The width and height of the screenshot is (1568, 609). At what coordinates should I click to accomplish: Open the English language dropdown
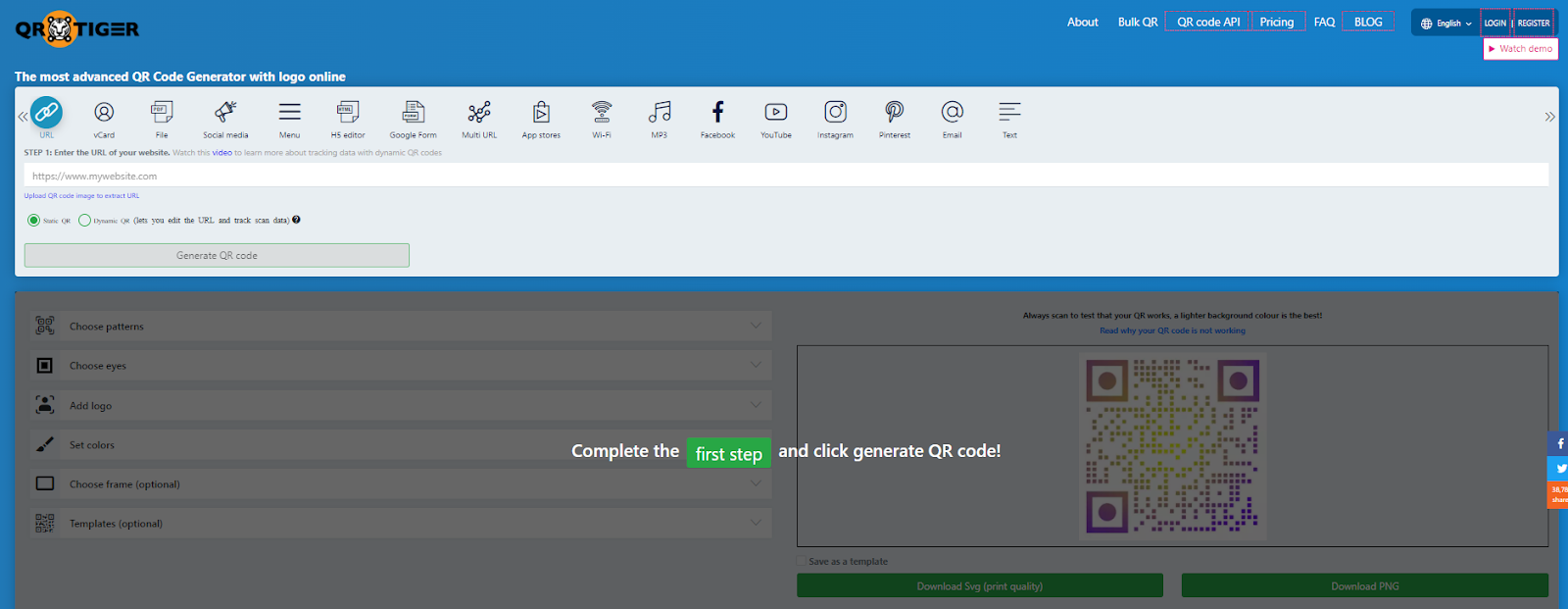pyautogui.click(x=1445, y=24)
